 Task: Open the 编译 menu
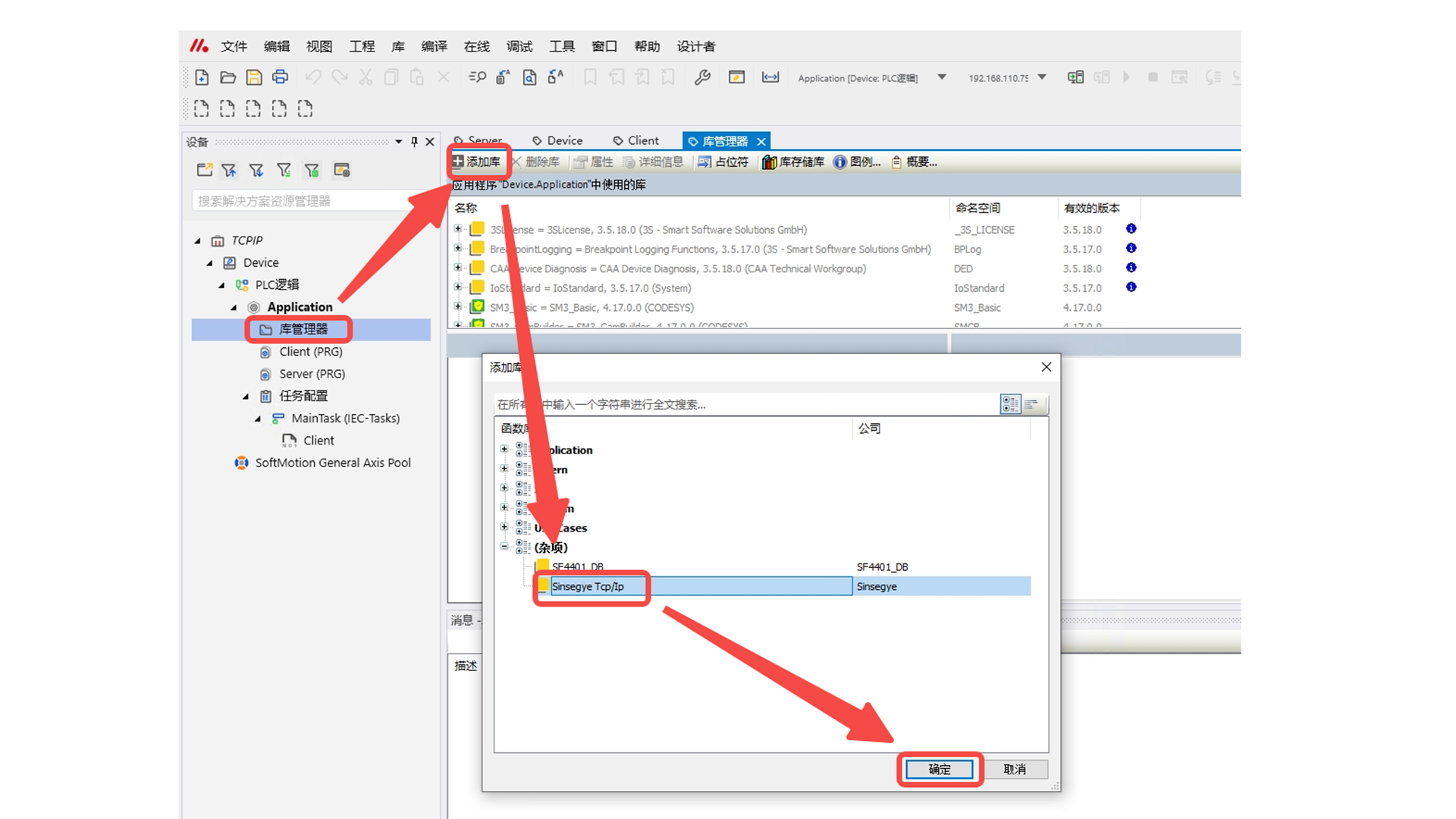(x=434, y=47)
